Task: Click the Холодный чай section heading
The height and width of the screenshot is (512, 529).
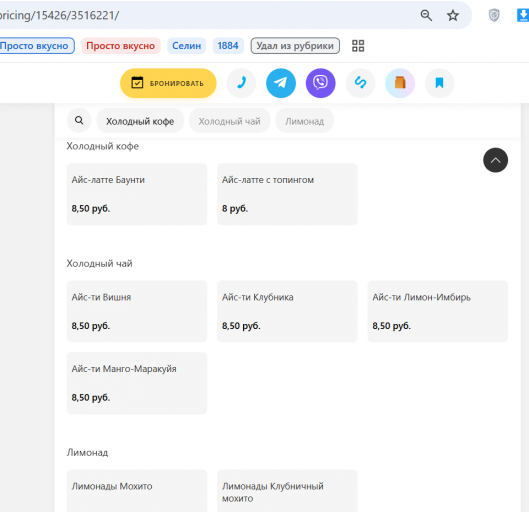Action: [100, 263]
